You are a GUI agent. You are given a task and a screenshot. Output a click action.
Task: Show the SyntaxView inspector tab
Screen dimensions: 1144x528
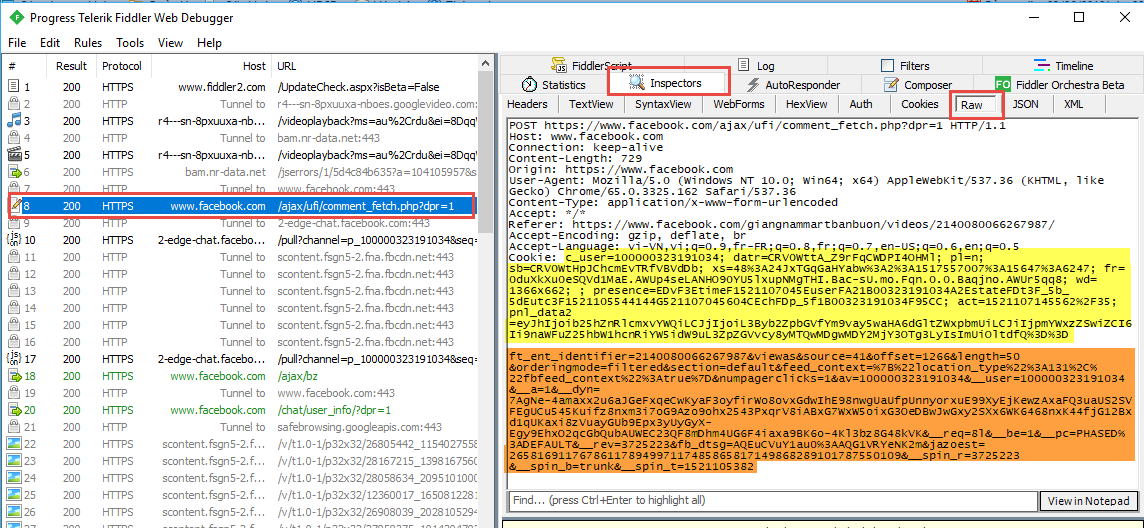662,104
